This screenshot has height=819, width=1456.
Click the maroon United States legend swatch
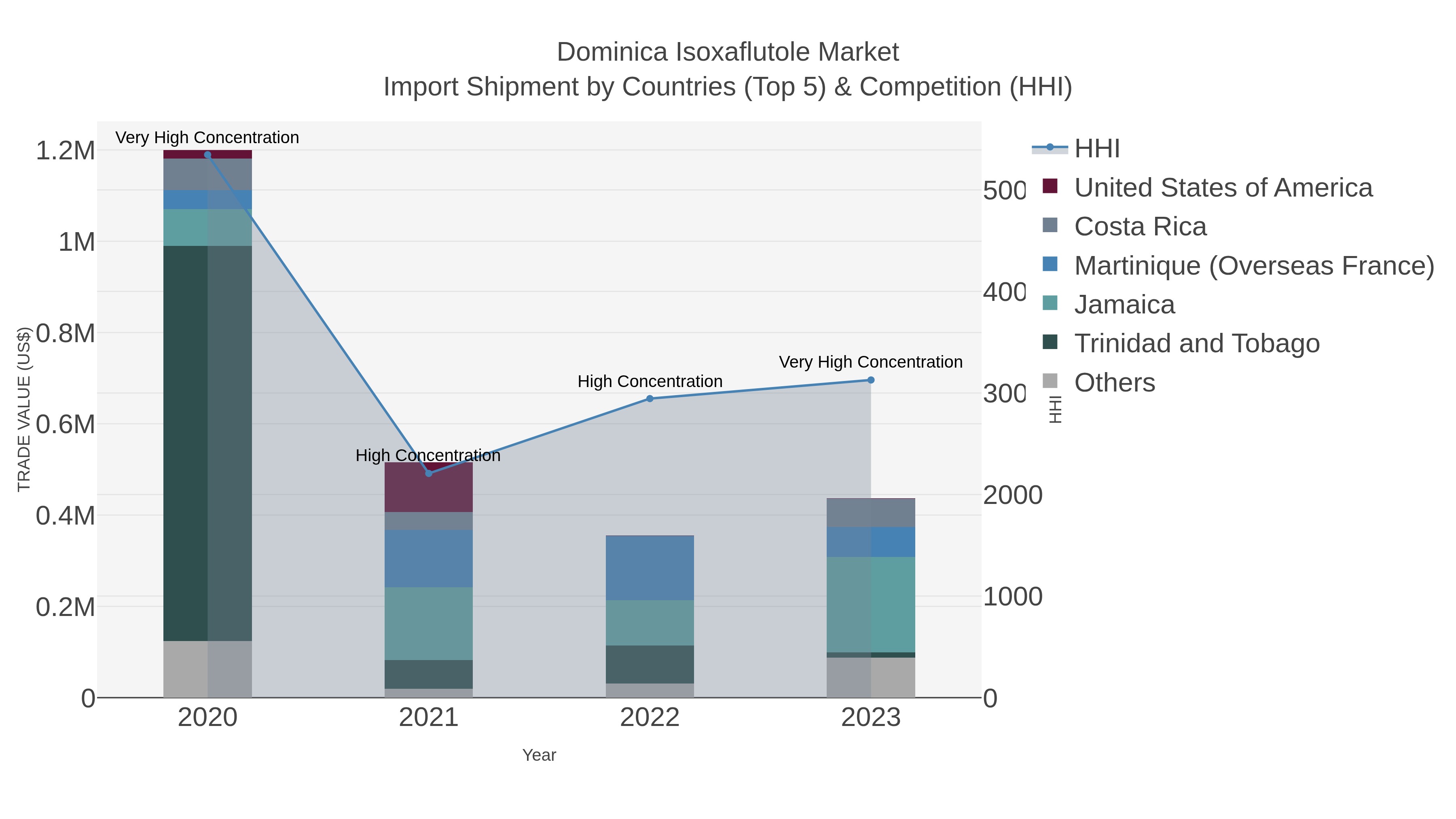tap(1050, 186)
